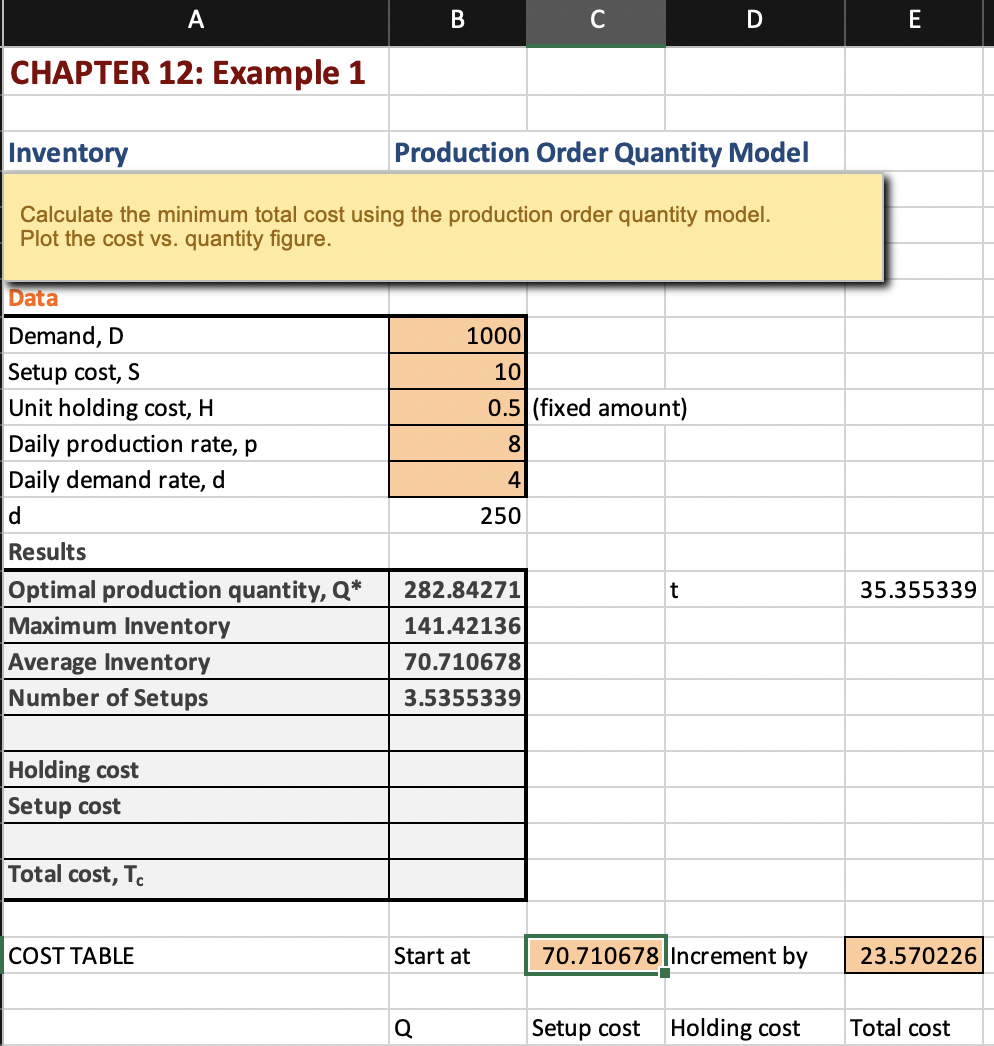994x1046 pixels.
Task: Select column header B
Action: coord(457,22)
